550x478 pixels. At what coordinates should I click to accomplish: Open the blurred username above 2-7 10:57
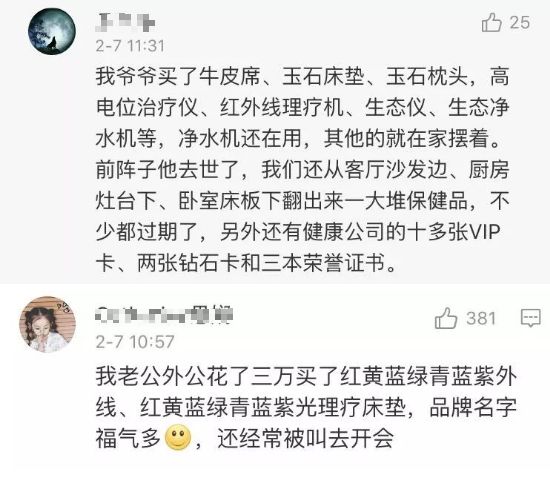click(x=164, y=315)
